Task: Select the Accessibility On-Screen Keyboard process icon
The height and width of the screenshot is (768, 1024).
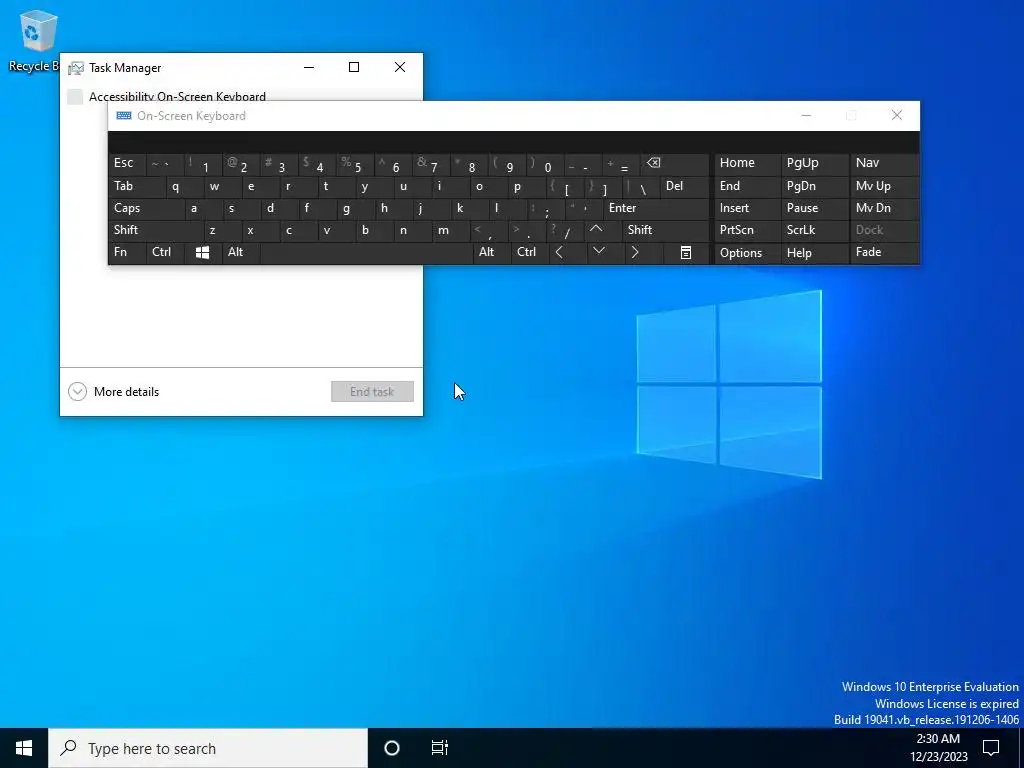Action: pos(75,97)
